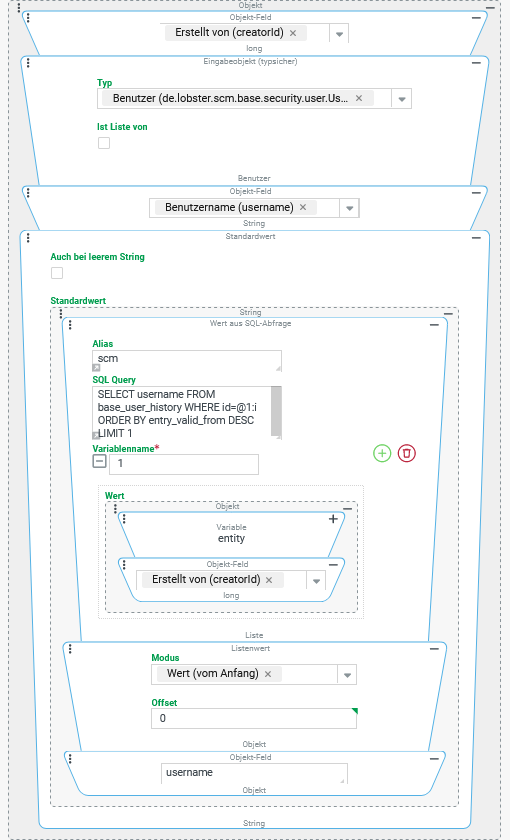Screen dimensions: 510x840
Task: Open drag-handle menu of Eingabeobjekt block
Action: (x=28, y=63)
